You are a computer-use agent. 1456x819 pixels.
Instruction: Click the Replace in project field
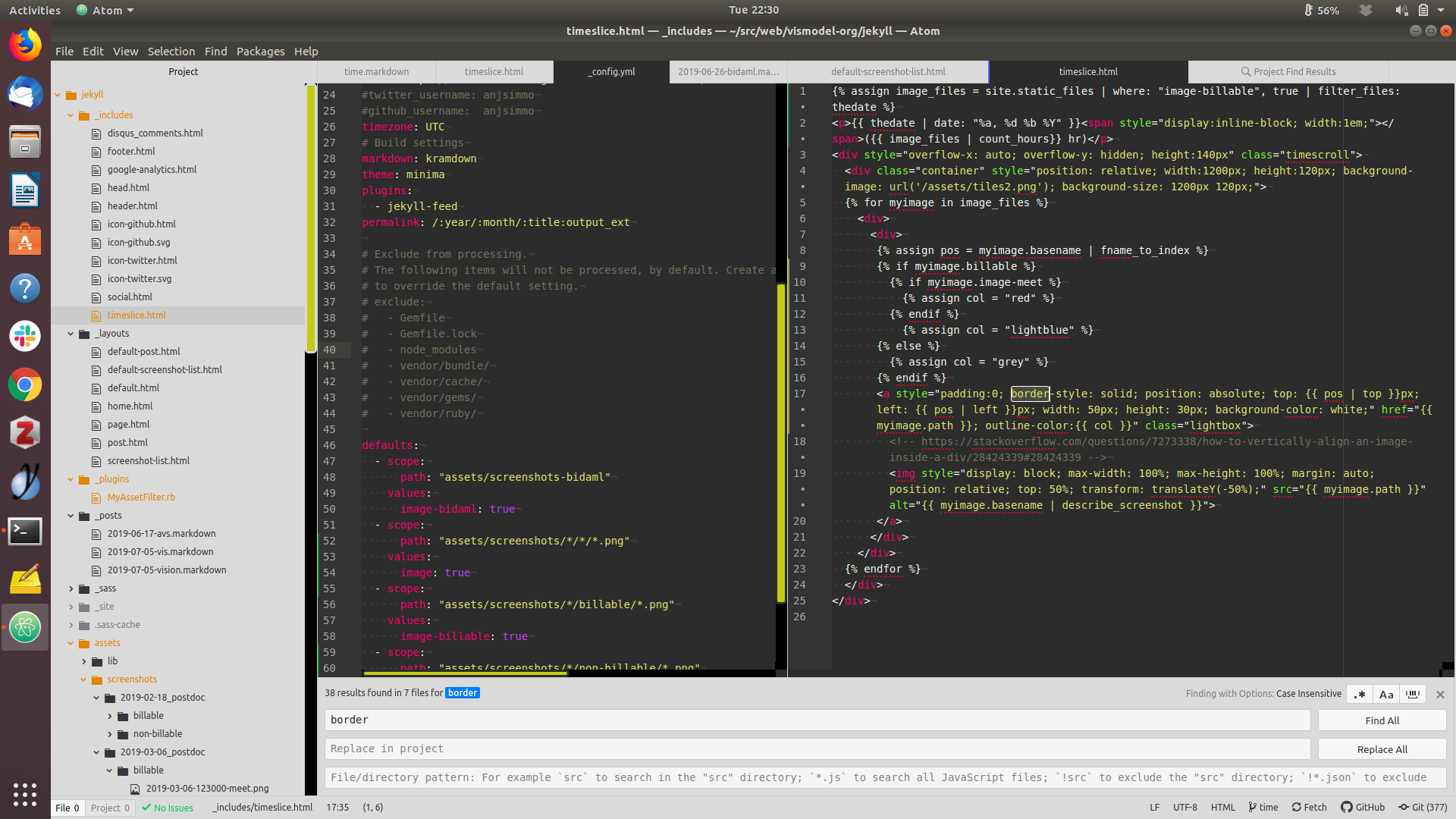point(817,748)
